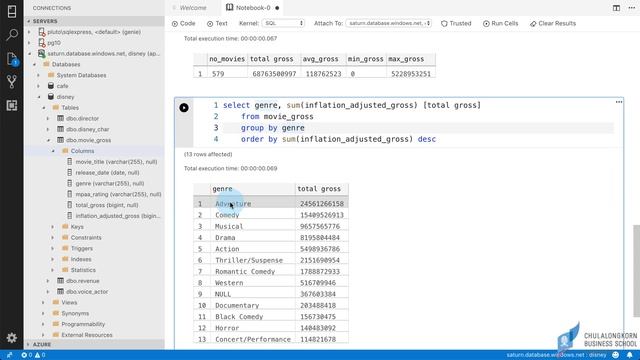Viewport: 640px width, 360px height.
Task: Click the notebook vertical scrollbar
Action: click(x=636, y=270)
